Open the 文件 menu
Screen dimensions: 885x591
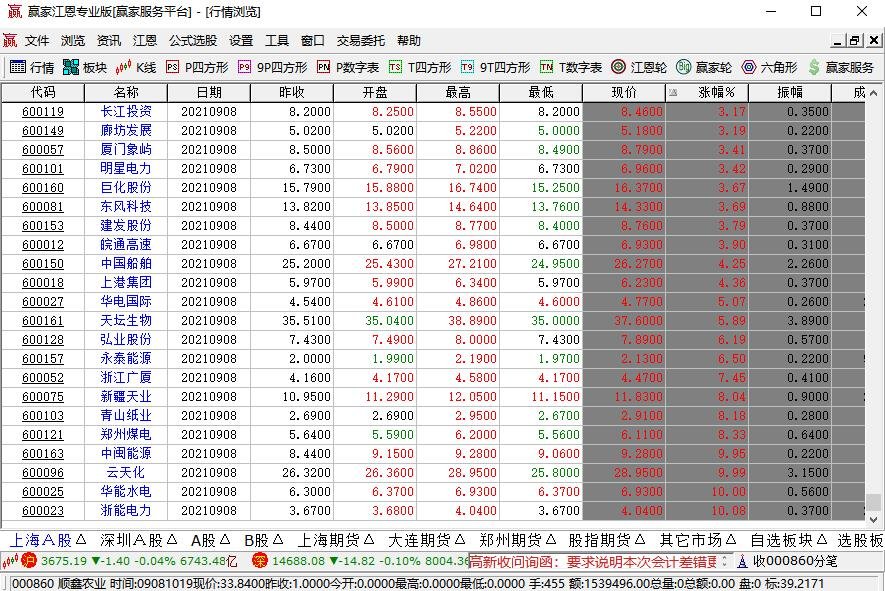click(37, 41)
